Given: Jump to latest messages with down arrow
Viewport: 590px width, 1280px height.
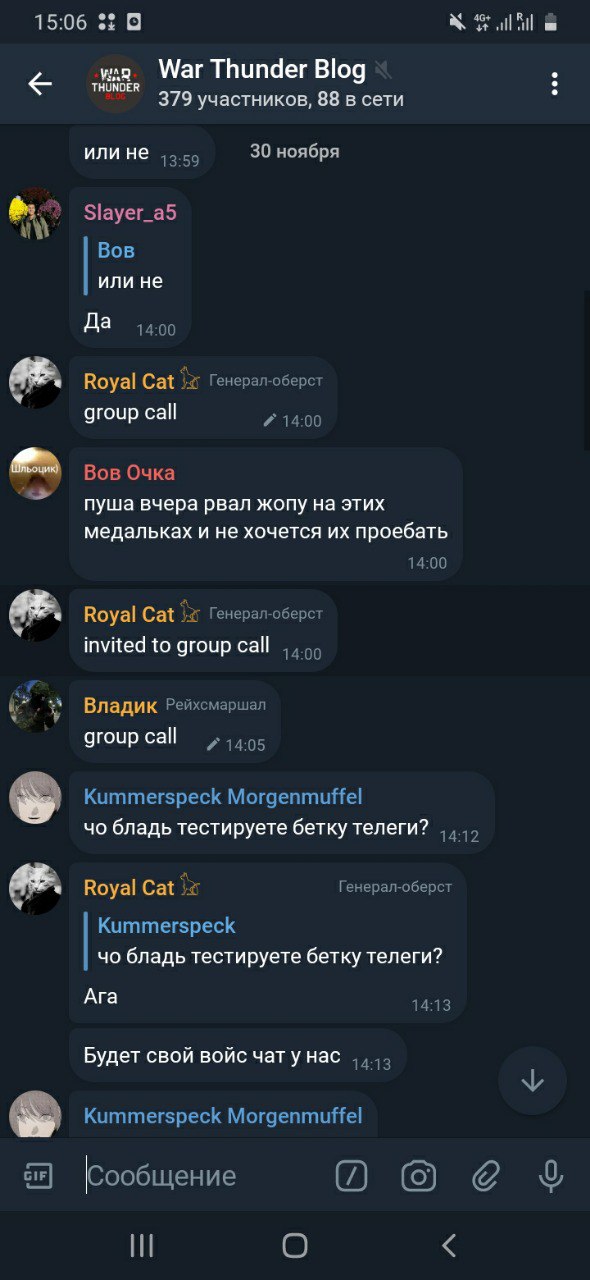Looking at the screenshot, I should tap(532, 1080).
